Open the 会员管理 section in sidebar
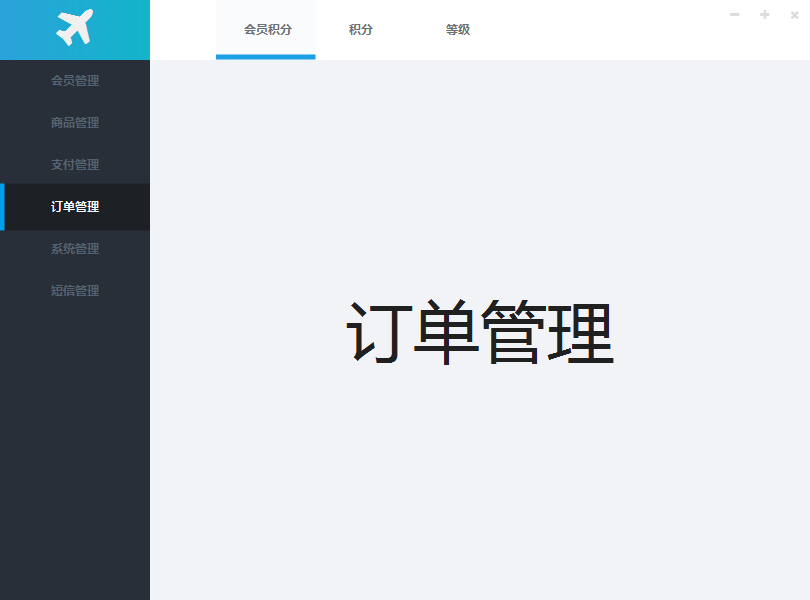810x600 pixels. (x=75, y=80)
